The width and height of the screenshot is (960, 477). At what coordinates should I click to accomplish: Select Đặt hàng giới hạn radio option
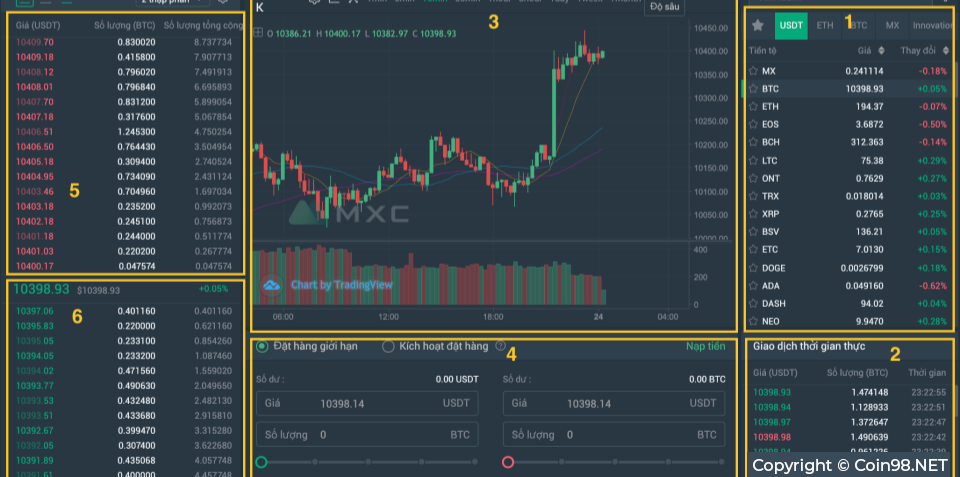(x=262, y=346)
